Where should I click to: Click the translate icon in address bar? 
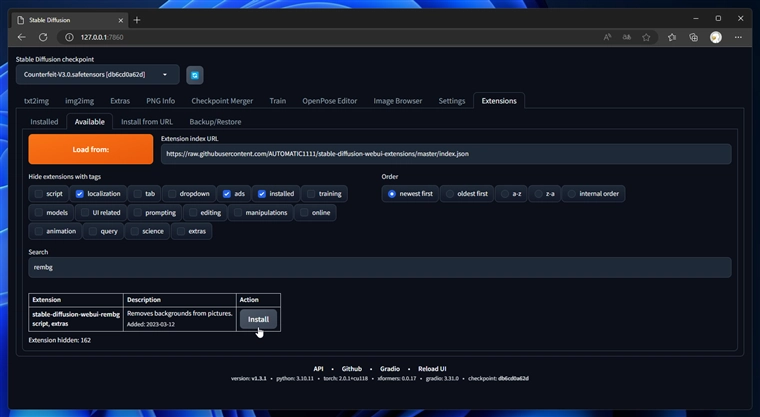click(x=627, y=37)
